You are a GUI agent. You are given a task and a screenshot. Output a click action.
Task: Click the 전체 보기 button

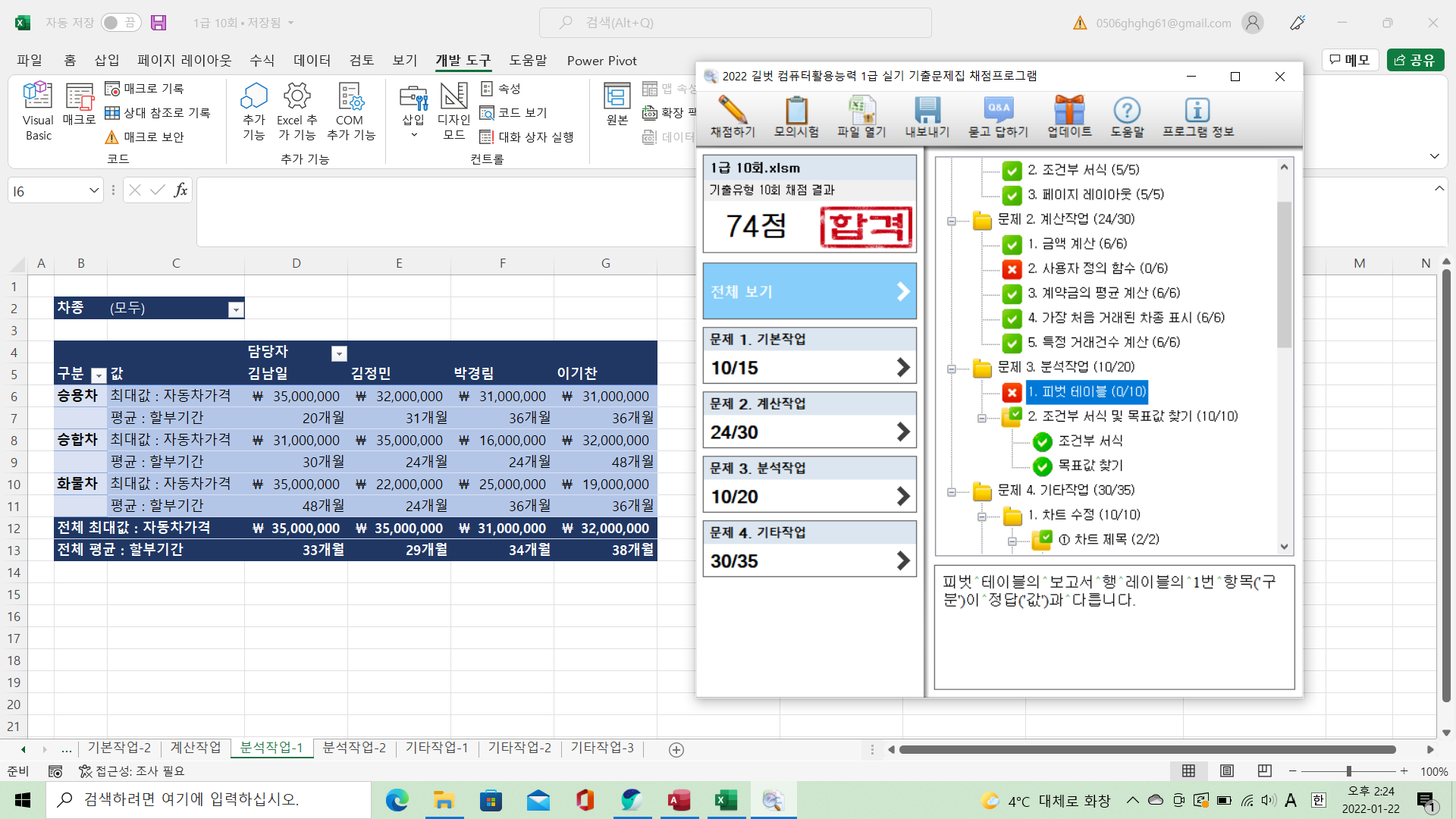point(809,291)
